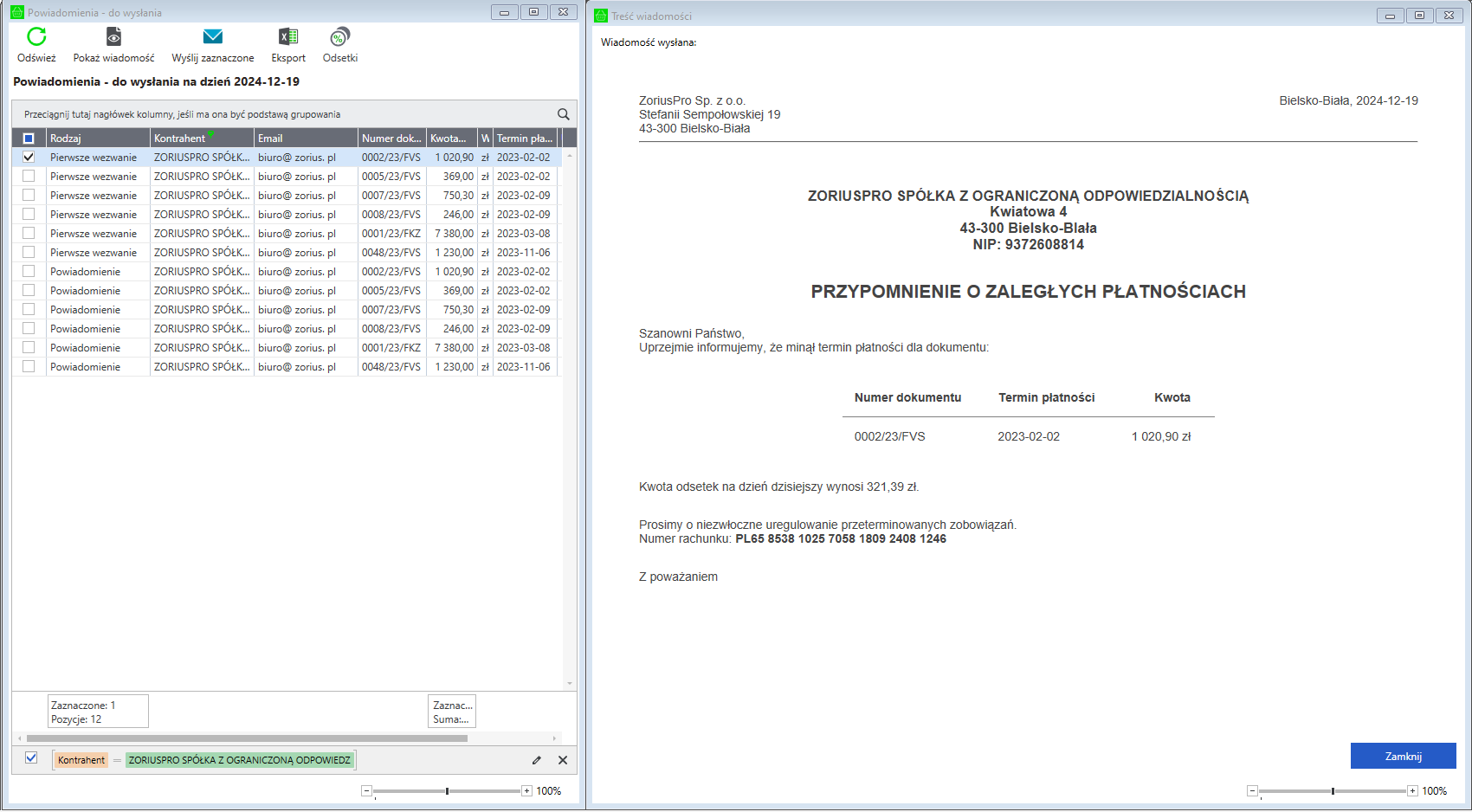The height and width of the screenshot is (812, 1472).
Task: Click the ZORIUSPRO filter value tag
Action: tap(240, 760)
